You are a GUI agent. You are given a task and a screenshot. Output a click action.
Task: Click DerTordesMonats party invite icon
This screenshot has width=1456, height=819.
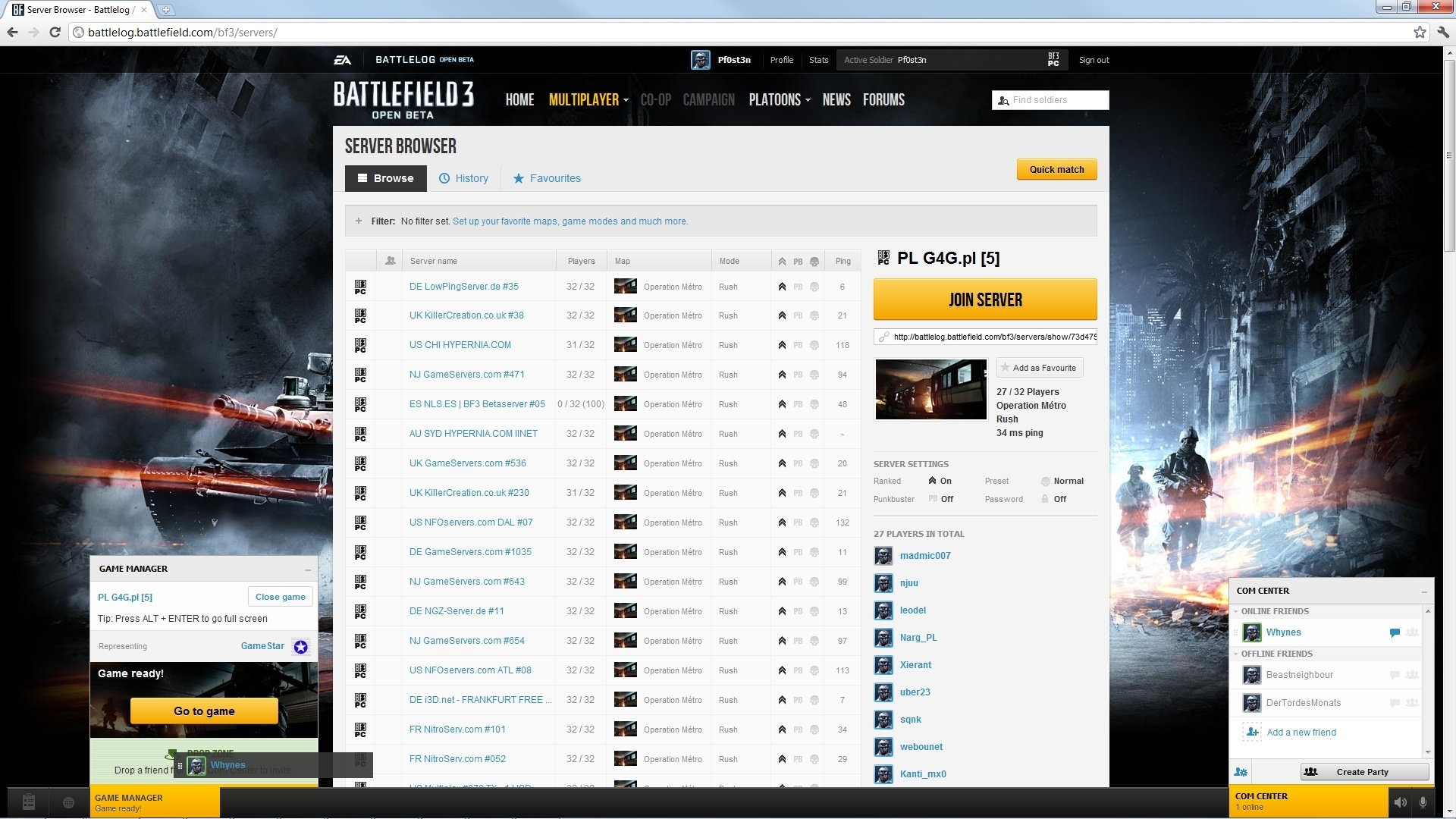(1412, 703)
